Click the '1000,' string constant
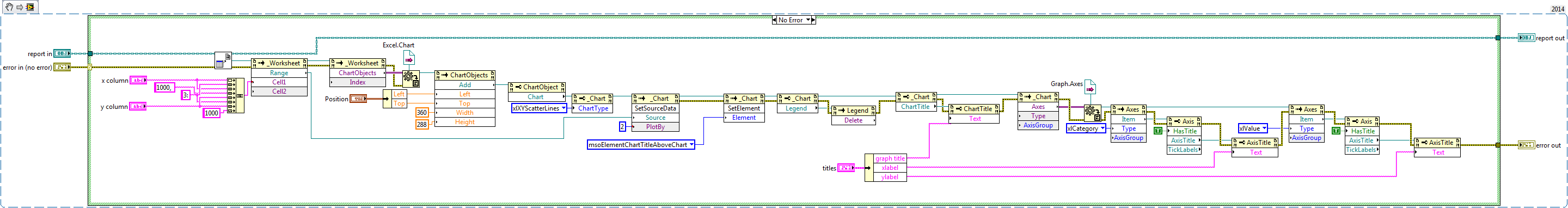 pos(164,88)
